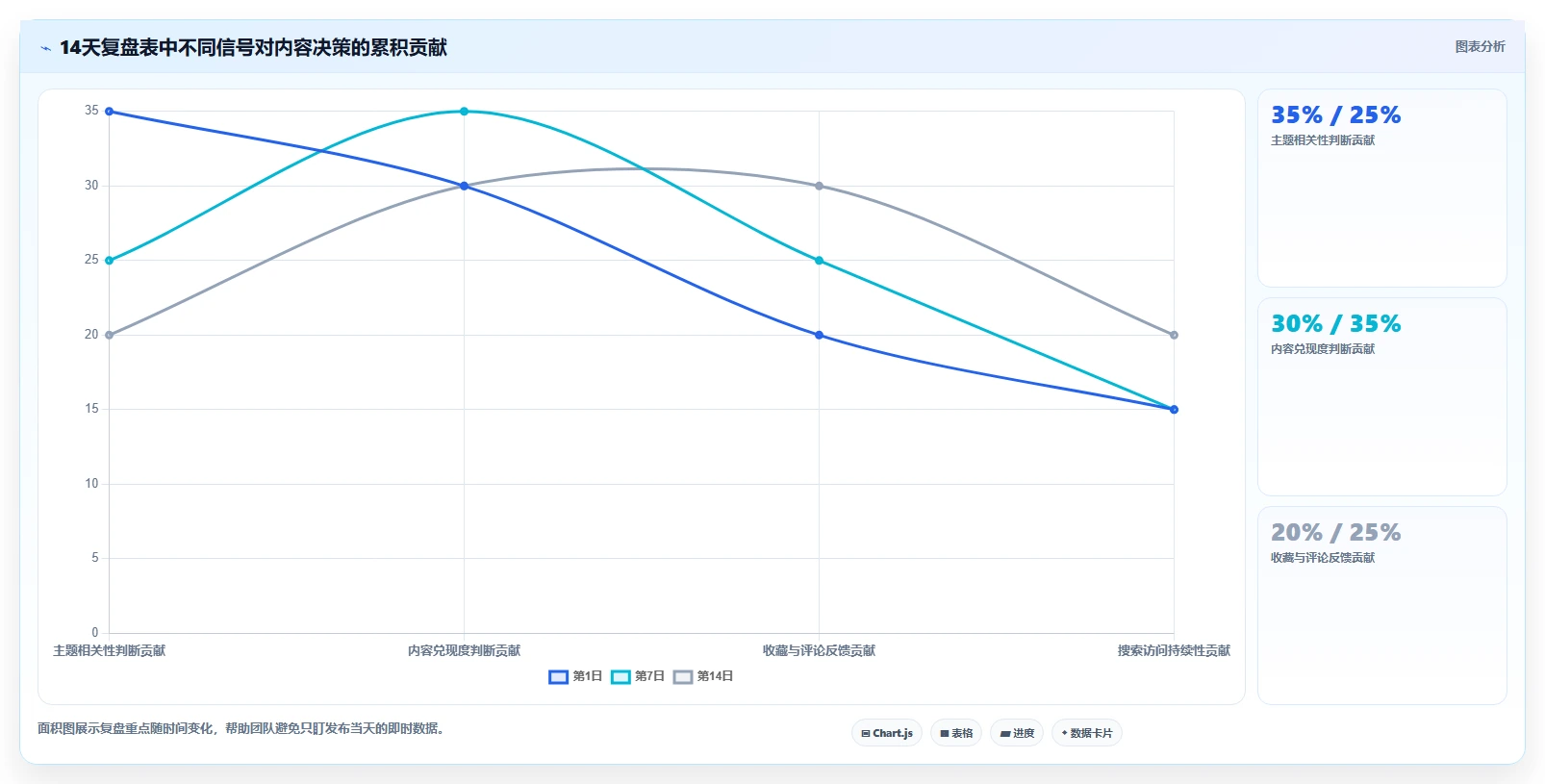Click the x-axis label 内容兑现度判断贡献

tap(464, 651)
